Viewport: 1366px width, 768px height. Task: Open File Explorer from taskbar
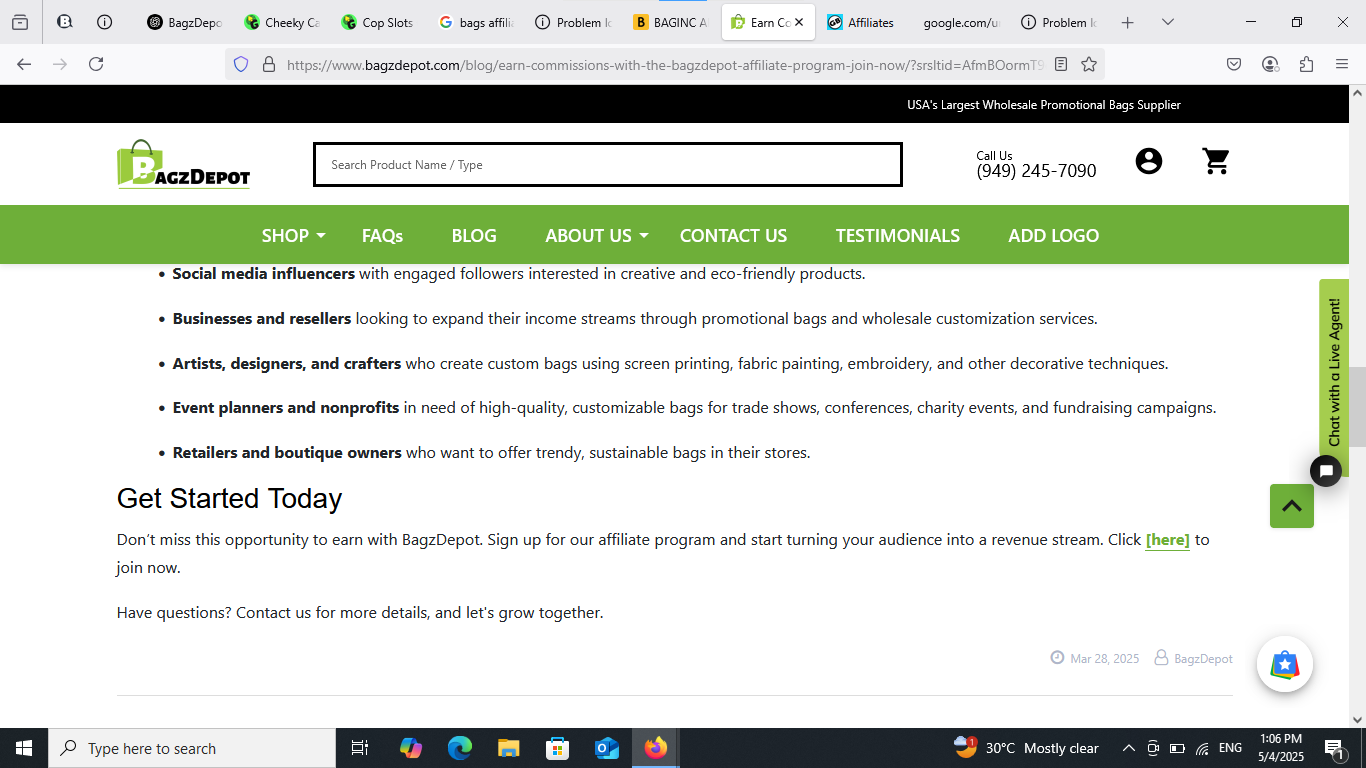click(x=509, y=748)
